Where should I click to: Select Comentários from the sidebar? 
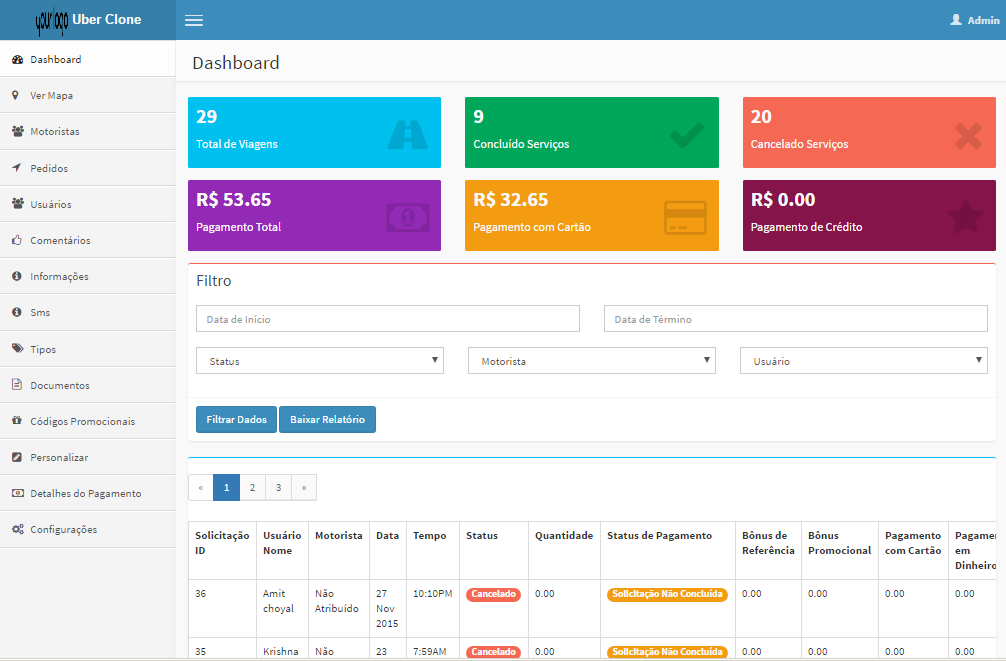[88, 239]
